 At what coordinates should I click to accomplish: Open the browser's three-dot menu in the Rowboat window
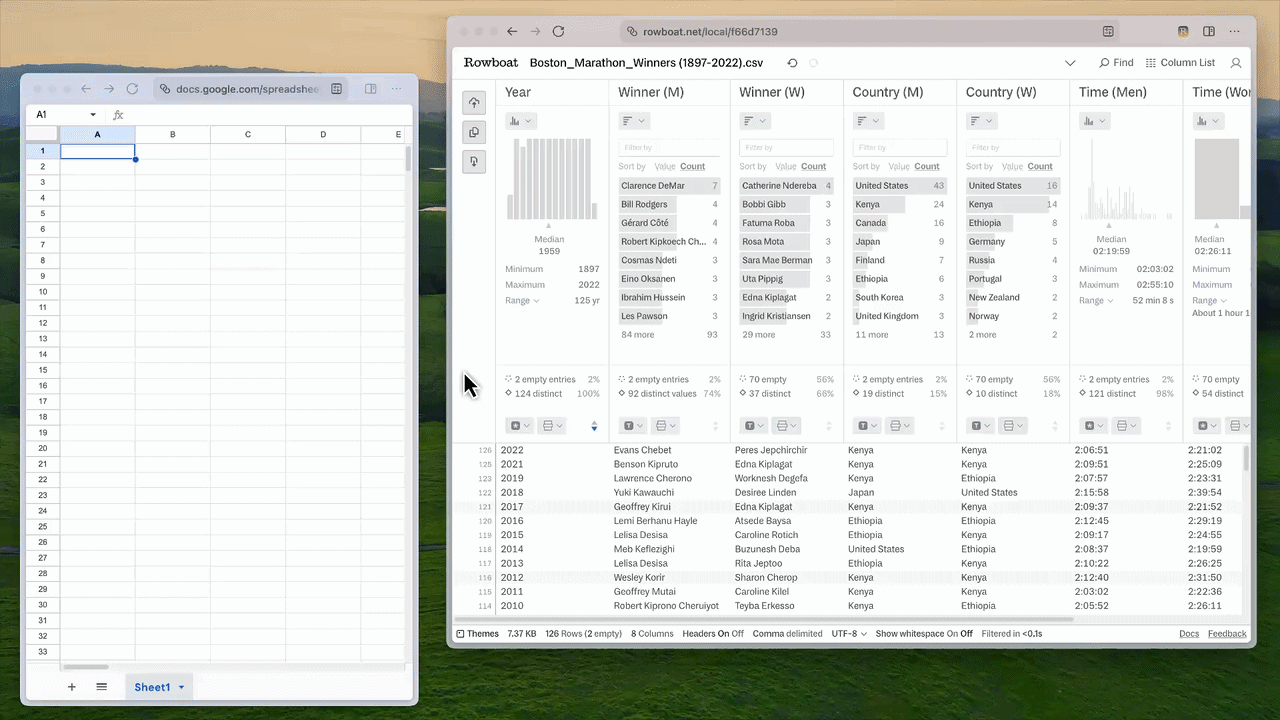pos(1235,32)
